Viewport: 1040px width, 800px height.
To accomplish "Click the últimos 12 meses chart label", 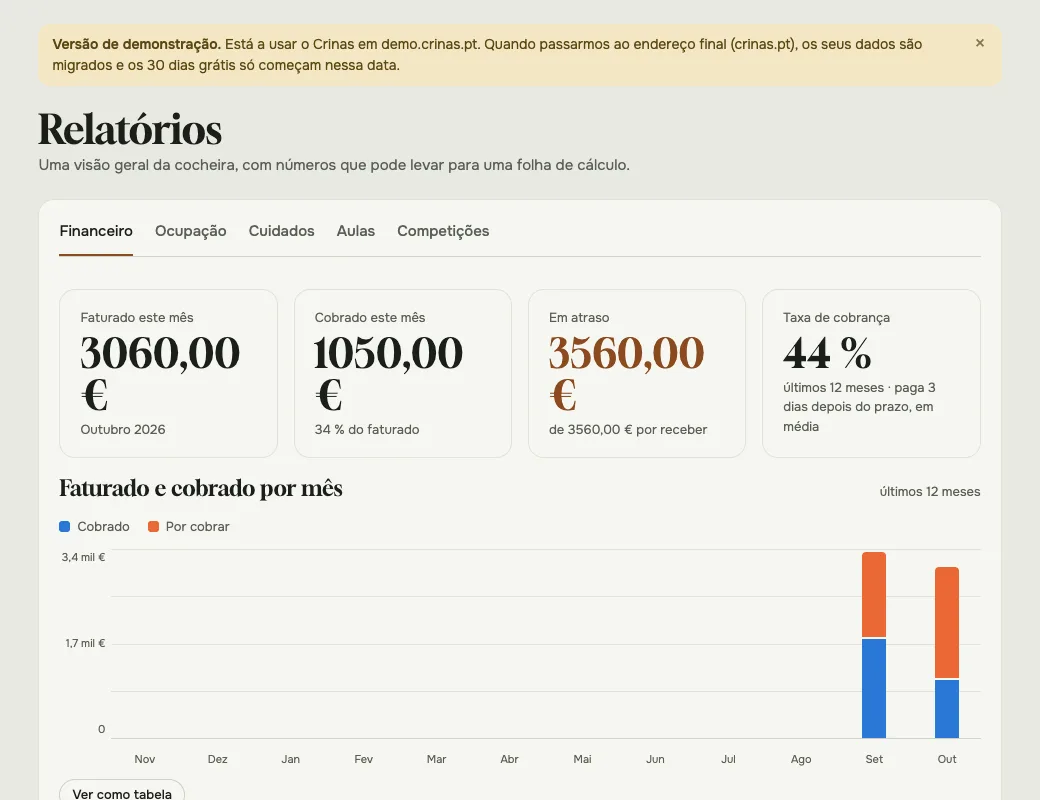I will pyautogui.click(x=930, y=492).
